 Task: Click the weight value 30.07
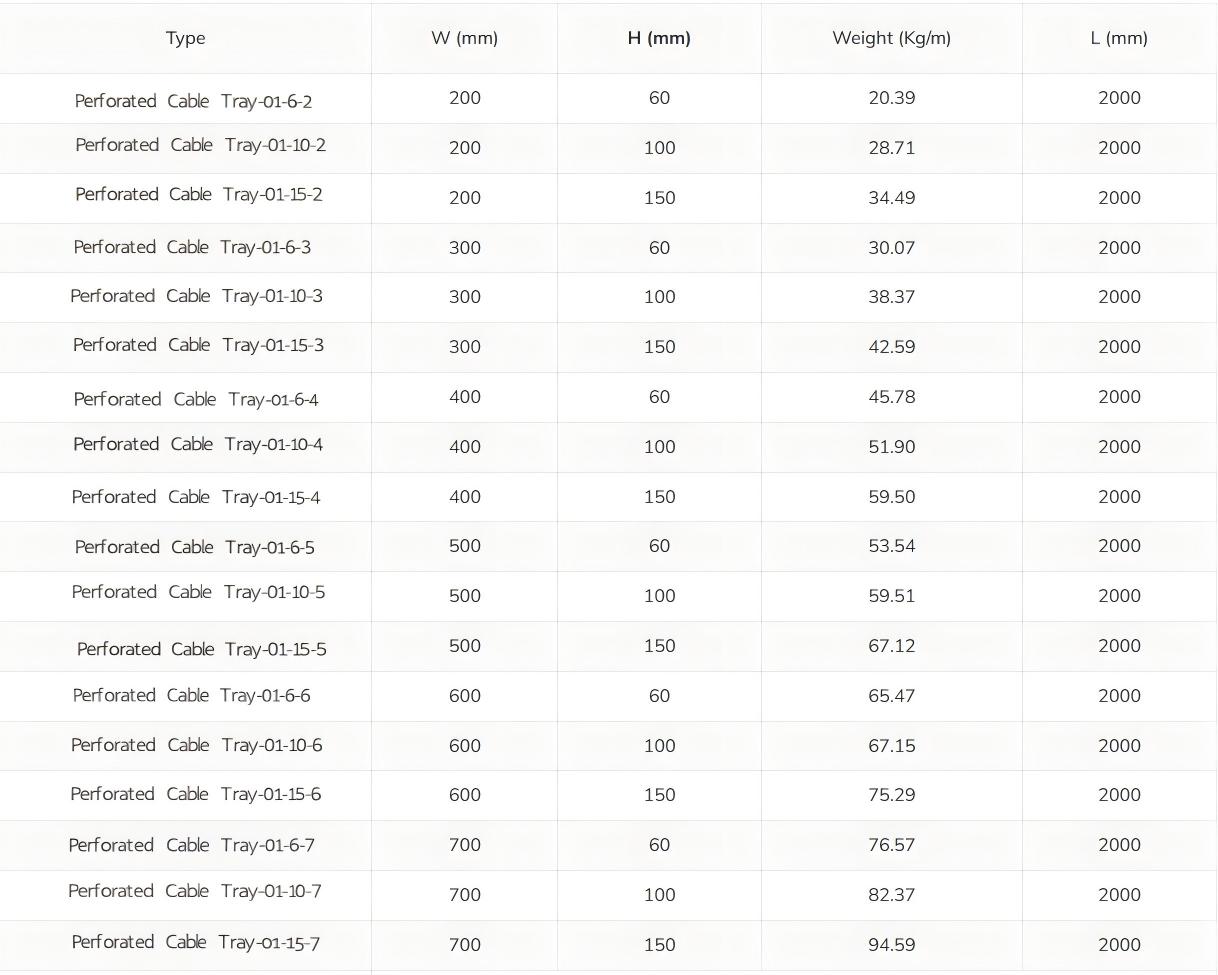coord(891,248)
